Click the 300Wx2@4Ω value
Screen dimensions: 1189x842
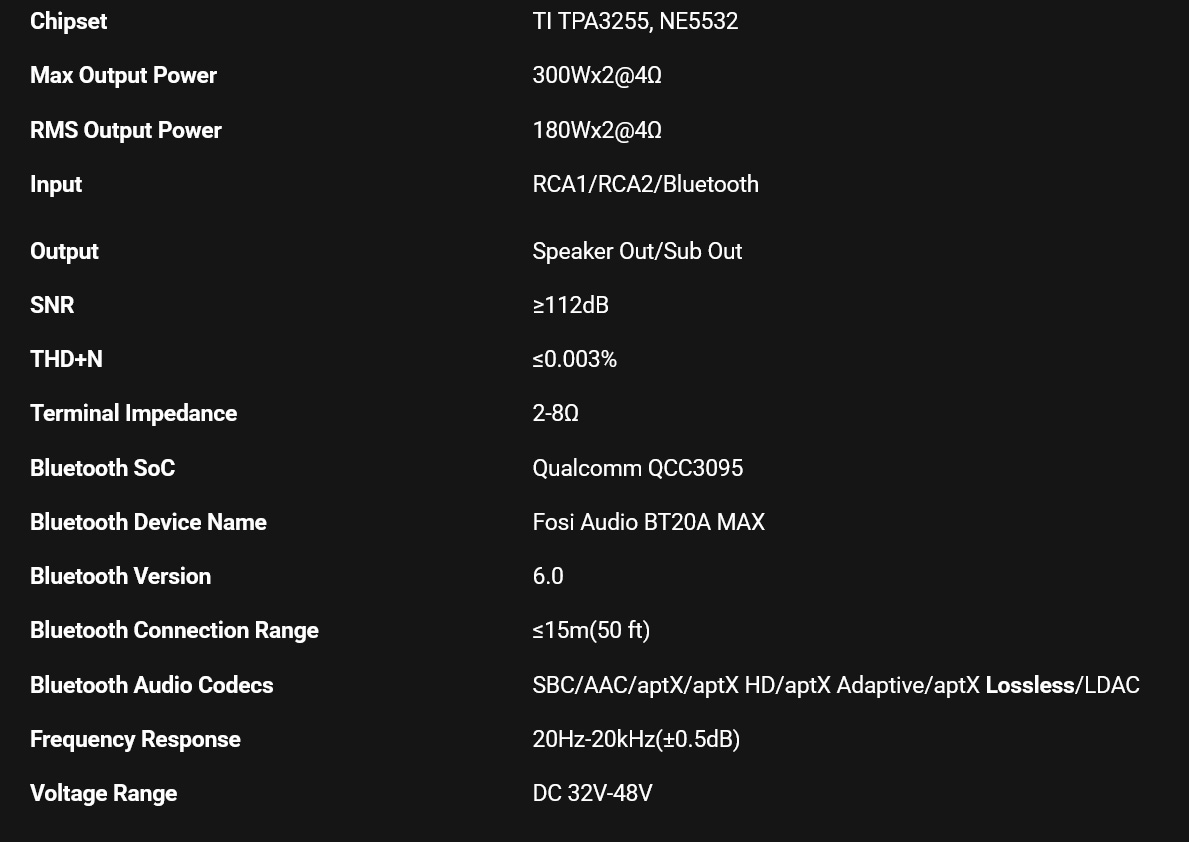[x=597, y=76]
